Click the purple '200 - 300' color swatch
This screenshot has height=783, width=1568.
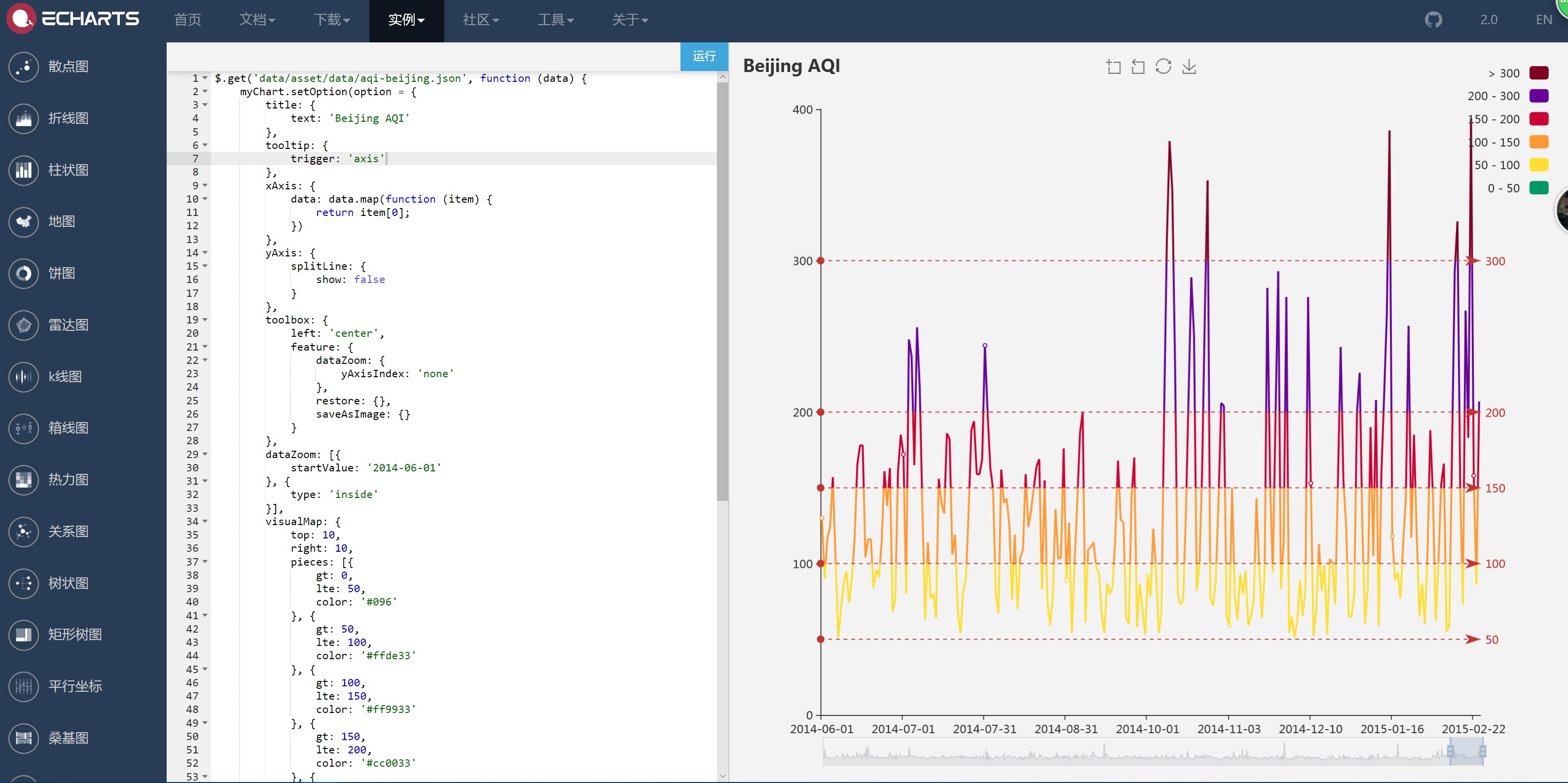1539,96
